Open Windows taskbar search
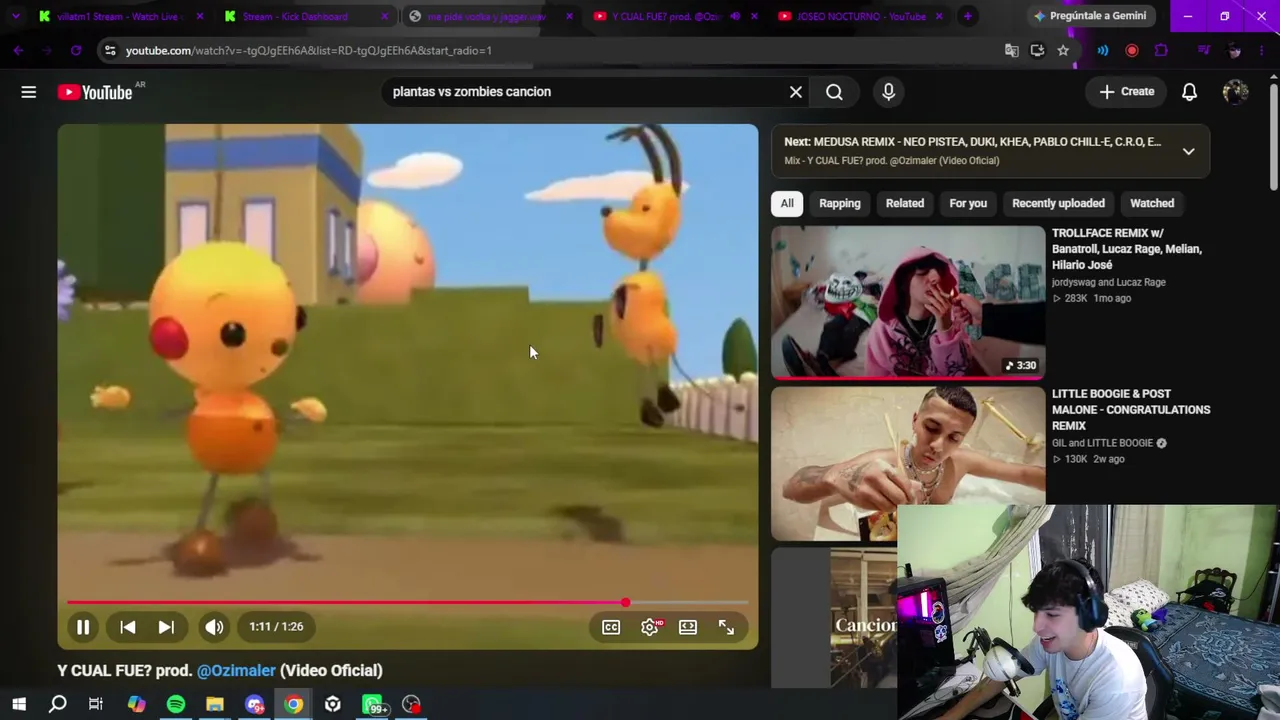 (x=58, y=705)
